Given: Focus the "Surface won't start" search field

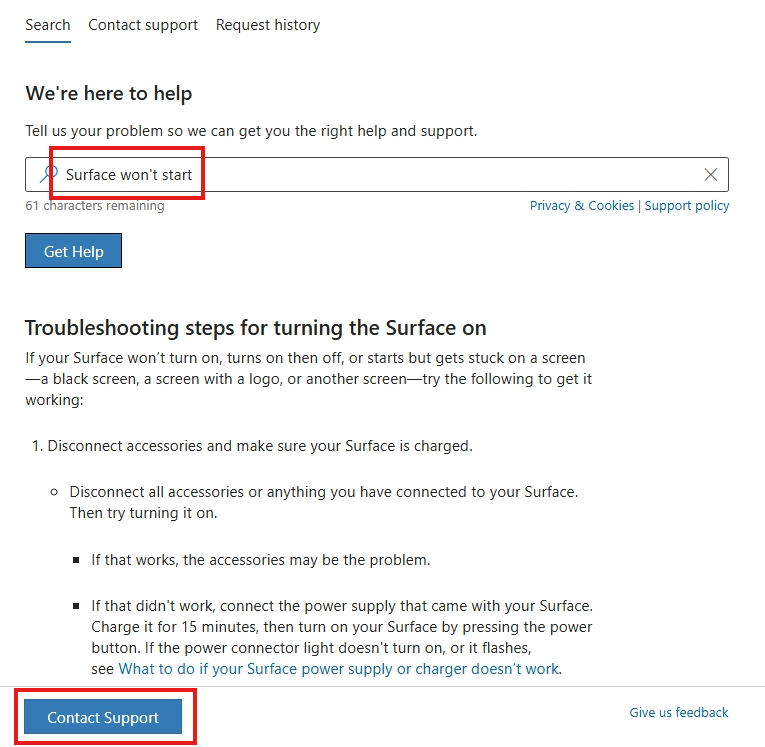Looking at the screenshot, I should (x=377, y=175).
